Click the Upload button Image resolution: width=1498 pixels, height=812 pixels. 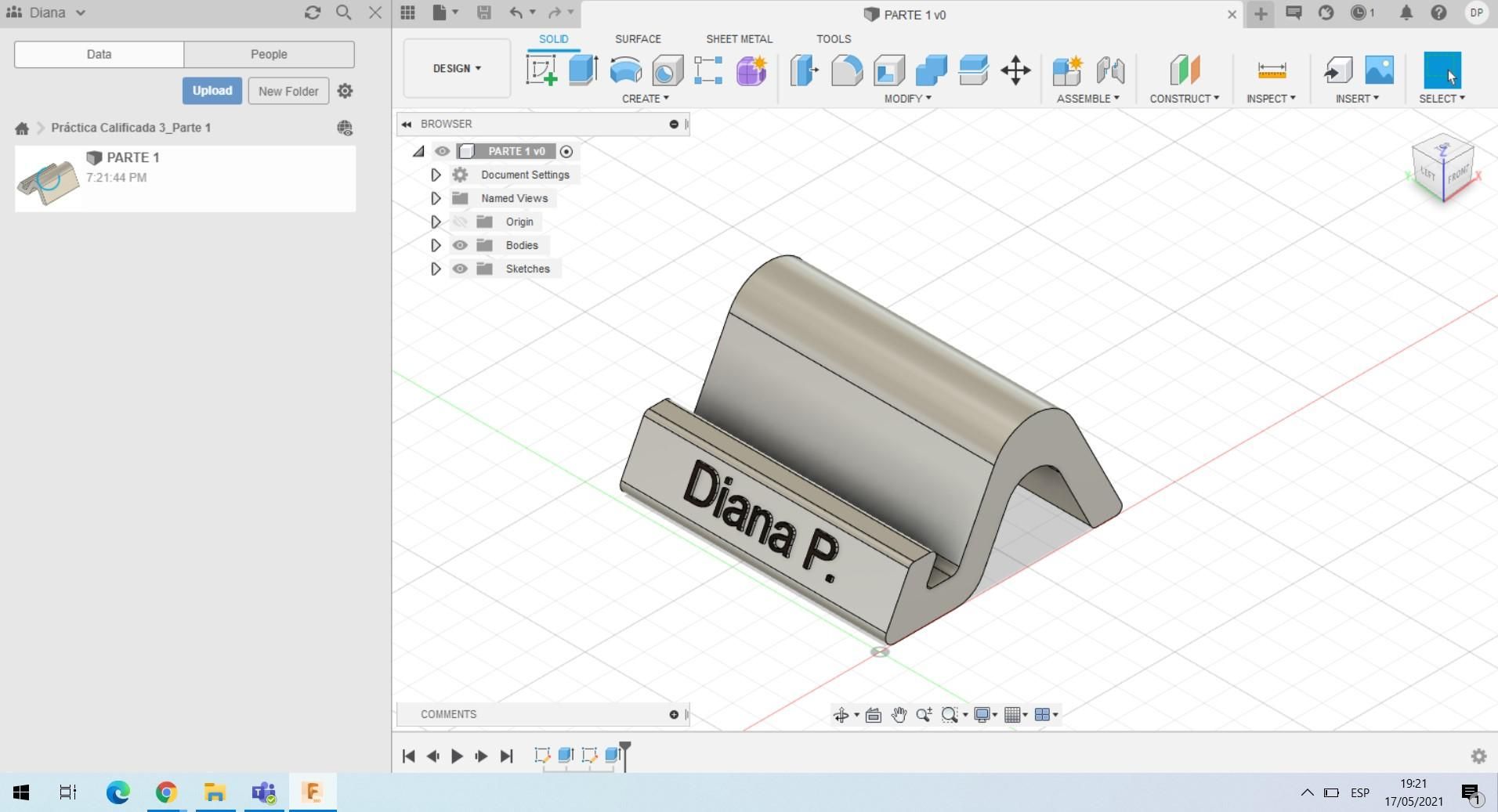click(x=212, y=91)
